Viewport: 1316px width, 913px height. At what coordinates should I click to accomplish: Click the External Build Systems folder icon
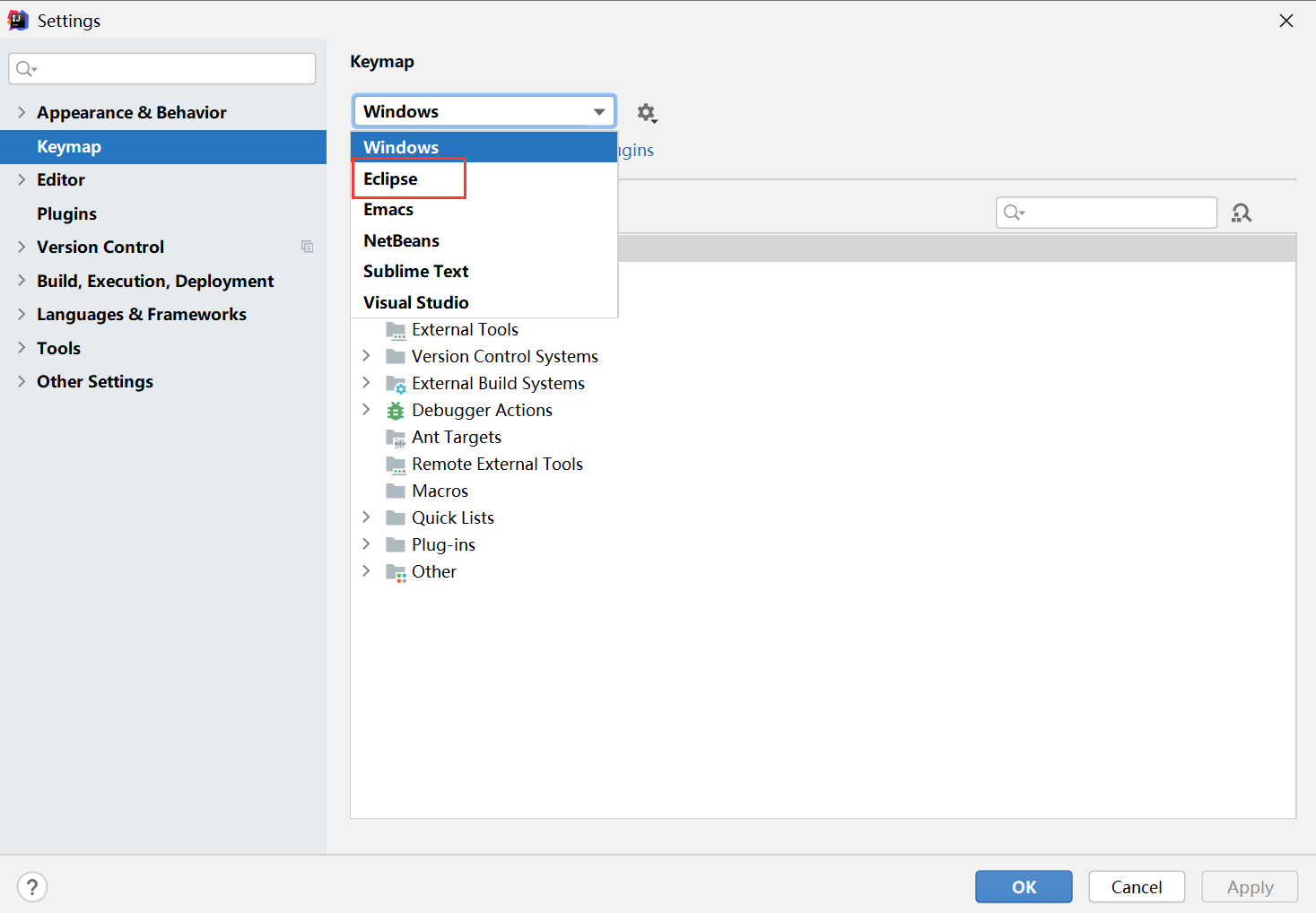[396, 384]
